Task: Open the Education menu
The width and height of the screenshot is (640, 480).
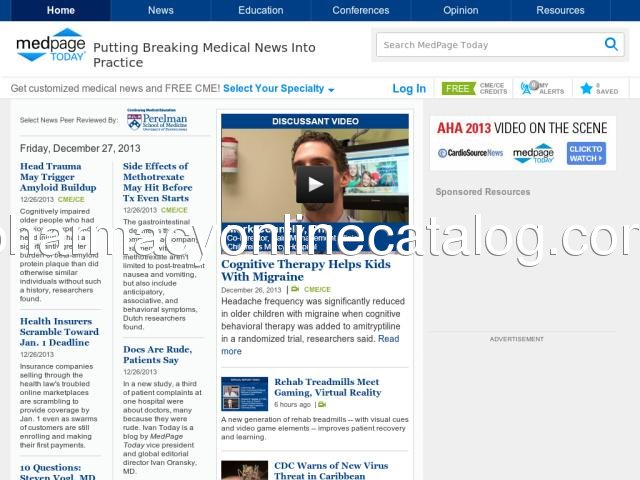Action: [x=261, y=10]
